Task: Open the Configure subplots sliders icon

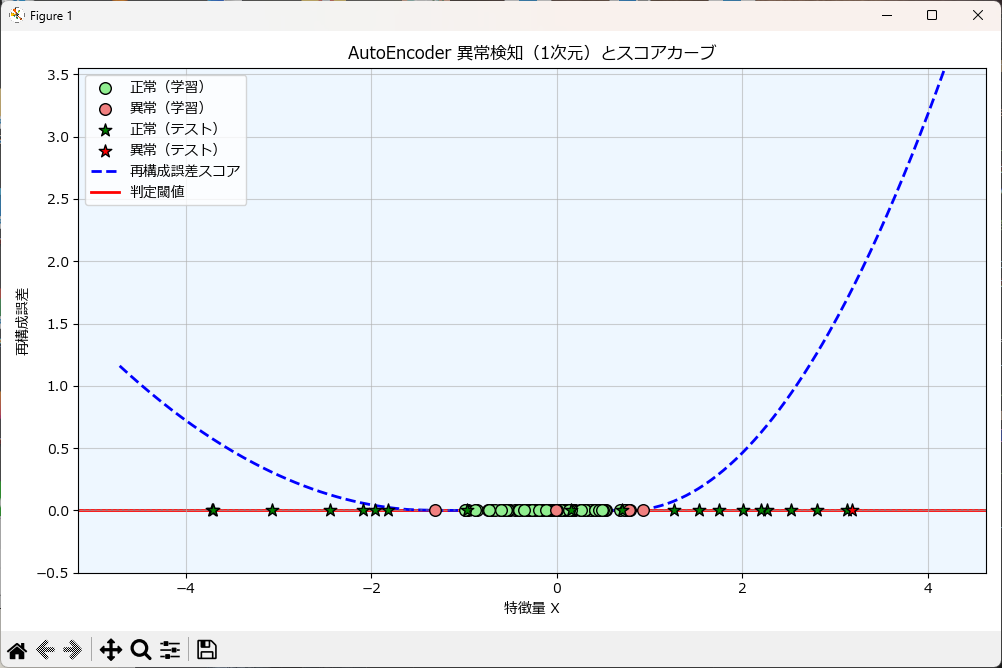Action: [x=170, y=650]
